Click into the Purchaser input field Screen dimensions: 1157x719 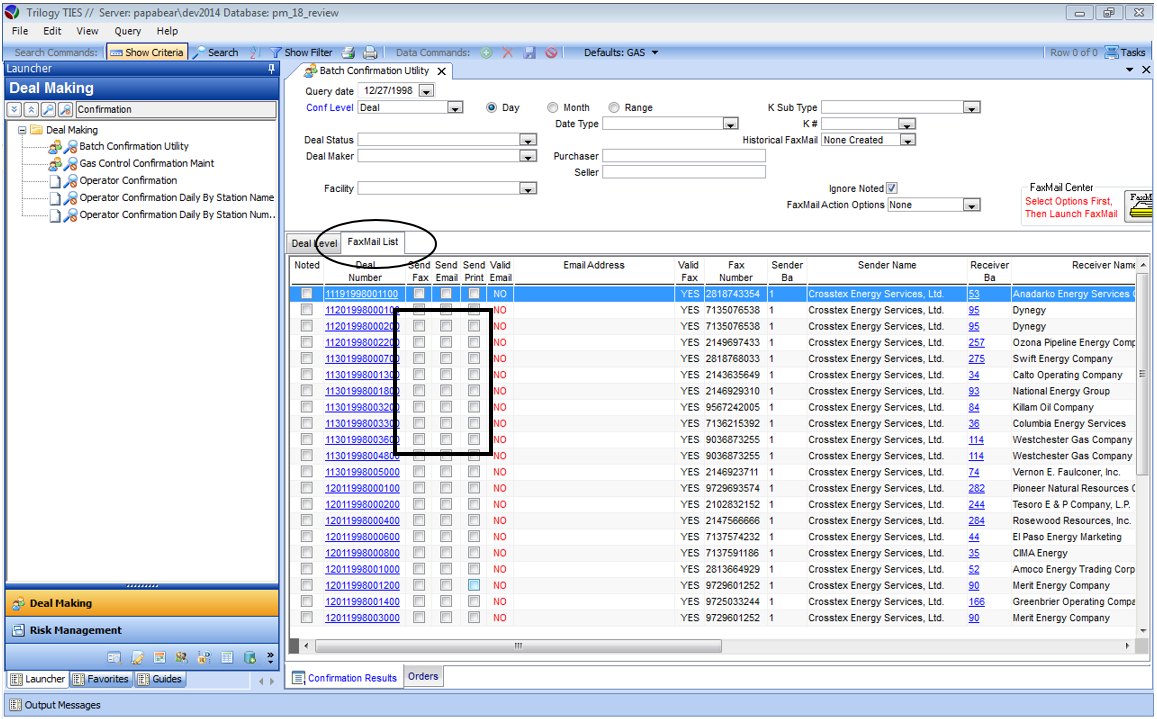tap(683, 156)
